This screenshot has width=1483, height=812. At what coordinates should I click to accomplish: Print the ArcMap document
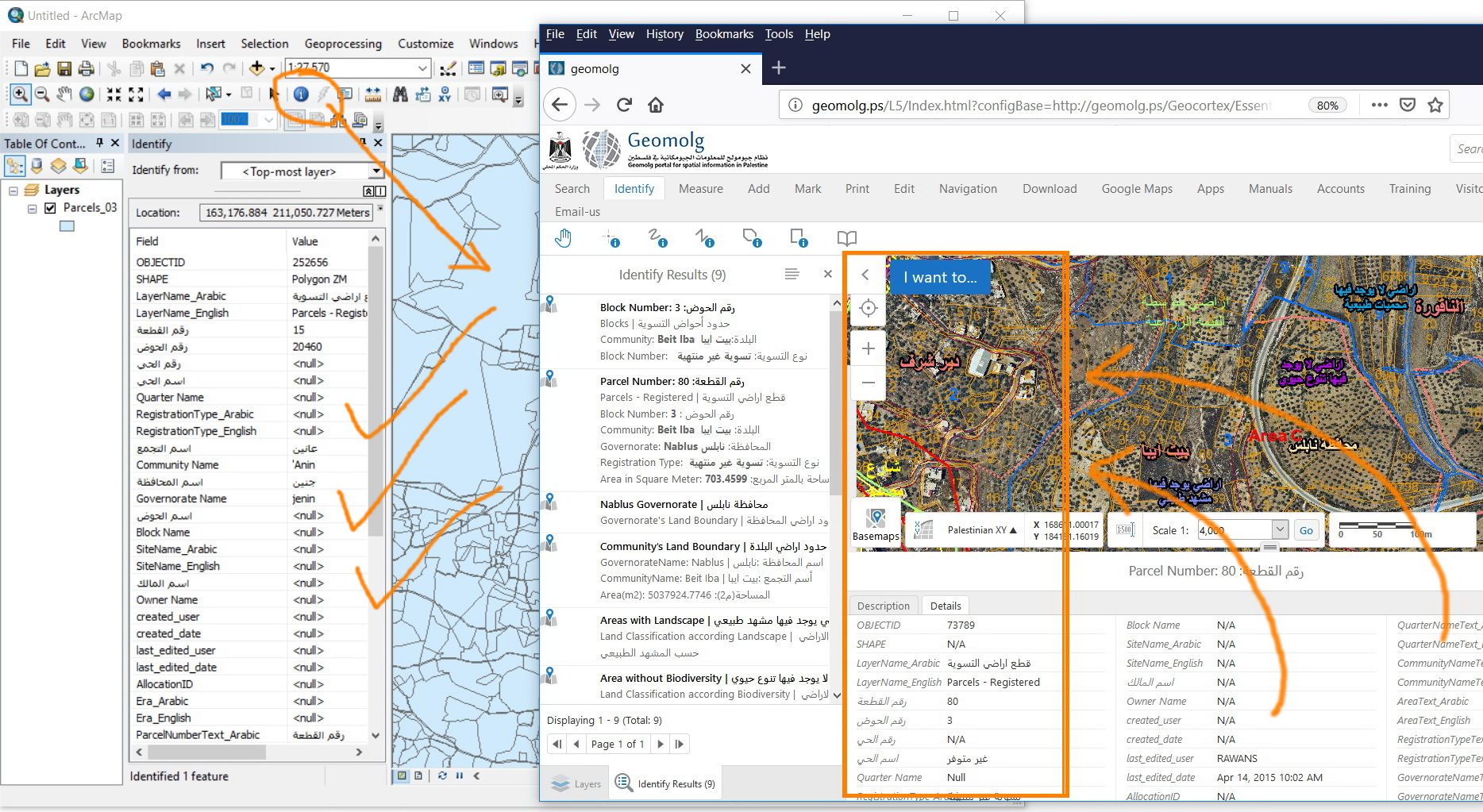pyautogui.click(x=87, y=68)
